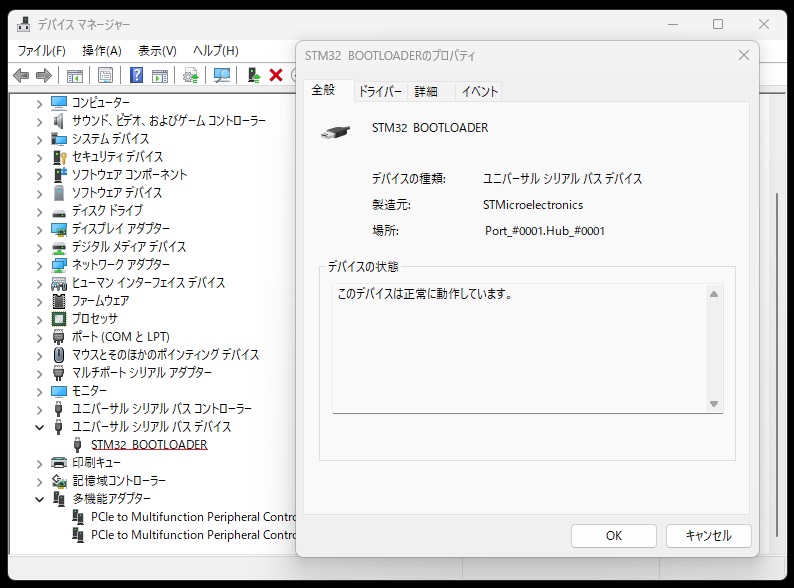Click the Back arrow toolbar icon
Image resolution: width=794 pixels, height=588 pixels.
point(21,76)
